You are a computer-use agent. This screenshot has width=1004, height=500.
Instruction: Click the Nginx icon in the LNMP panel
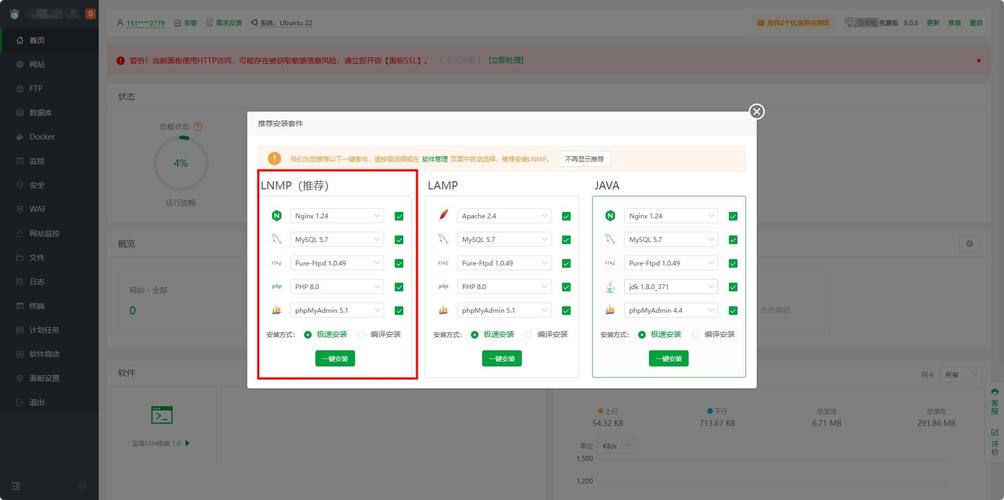tap(276, 216)
